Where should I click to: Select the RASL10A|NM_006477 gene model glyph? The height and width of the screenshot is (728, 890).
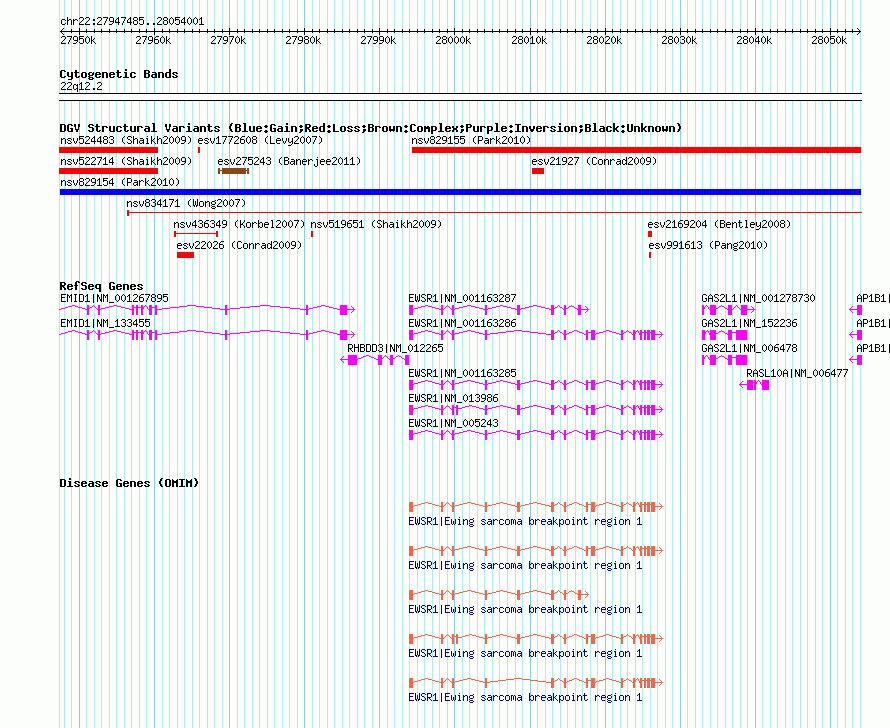[754, 385]
